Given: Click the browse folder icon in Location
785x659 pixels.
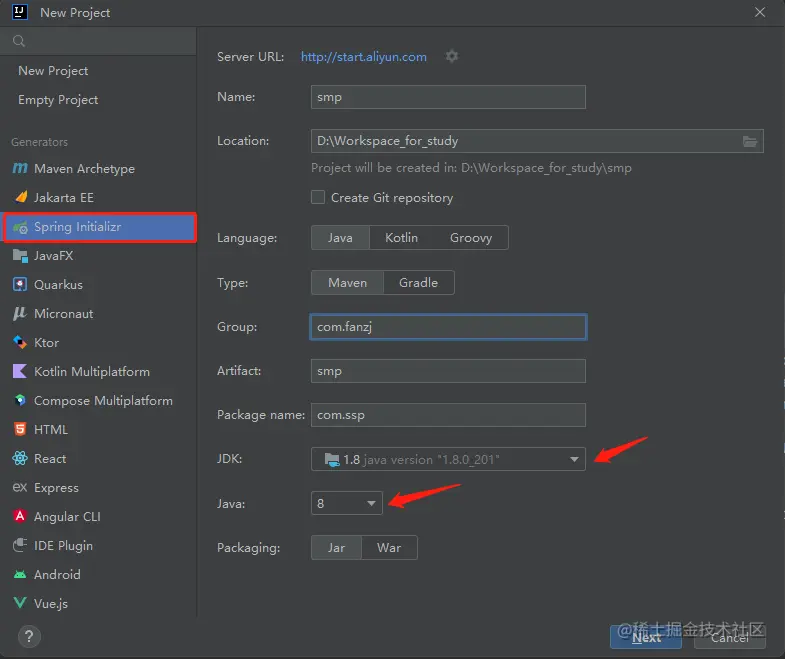Looking at the screenshot, I should point(749,141).
